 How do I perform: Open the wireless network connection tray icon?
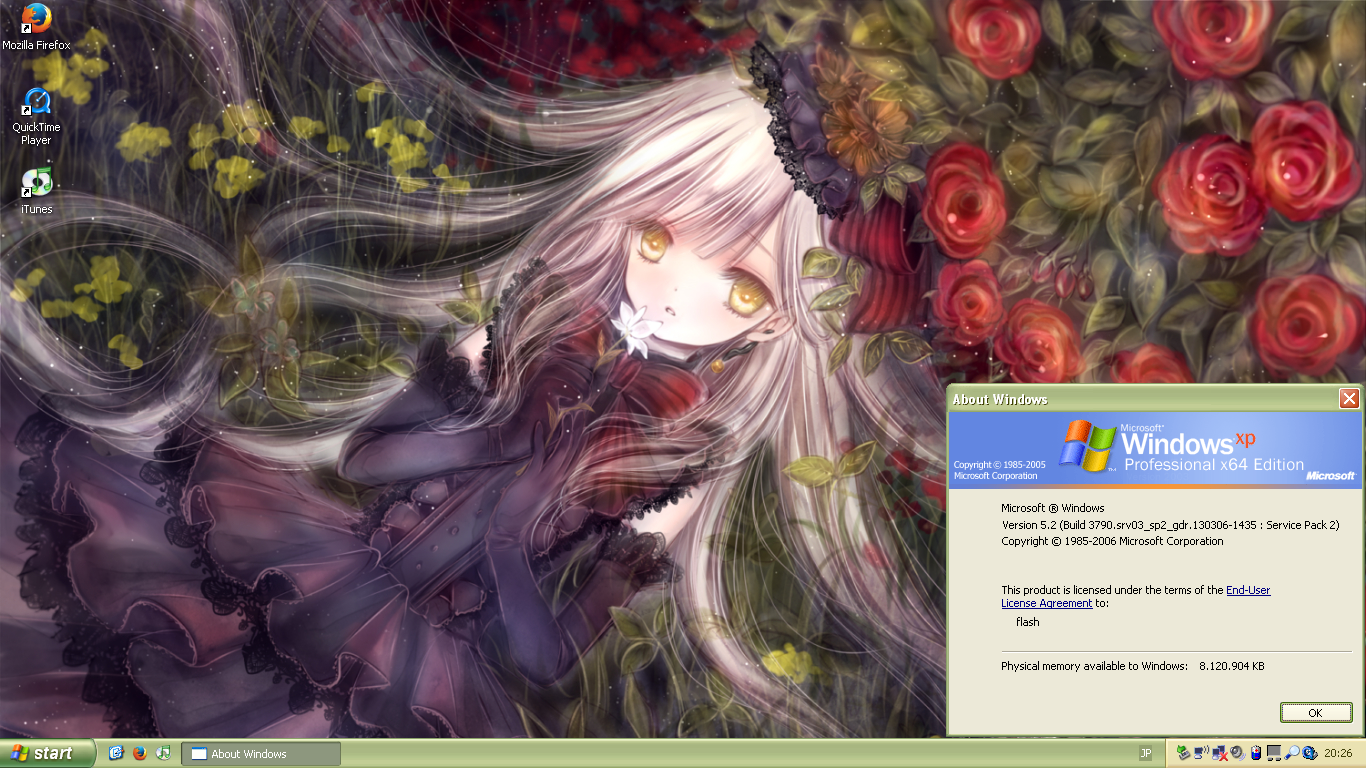pyautogui.click(x=1202, y=753)
